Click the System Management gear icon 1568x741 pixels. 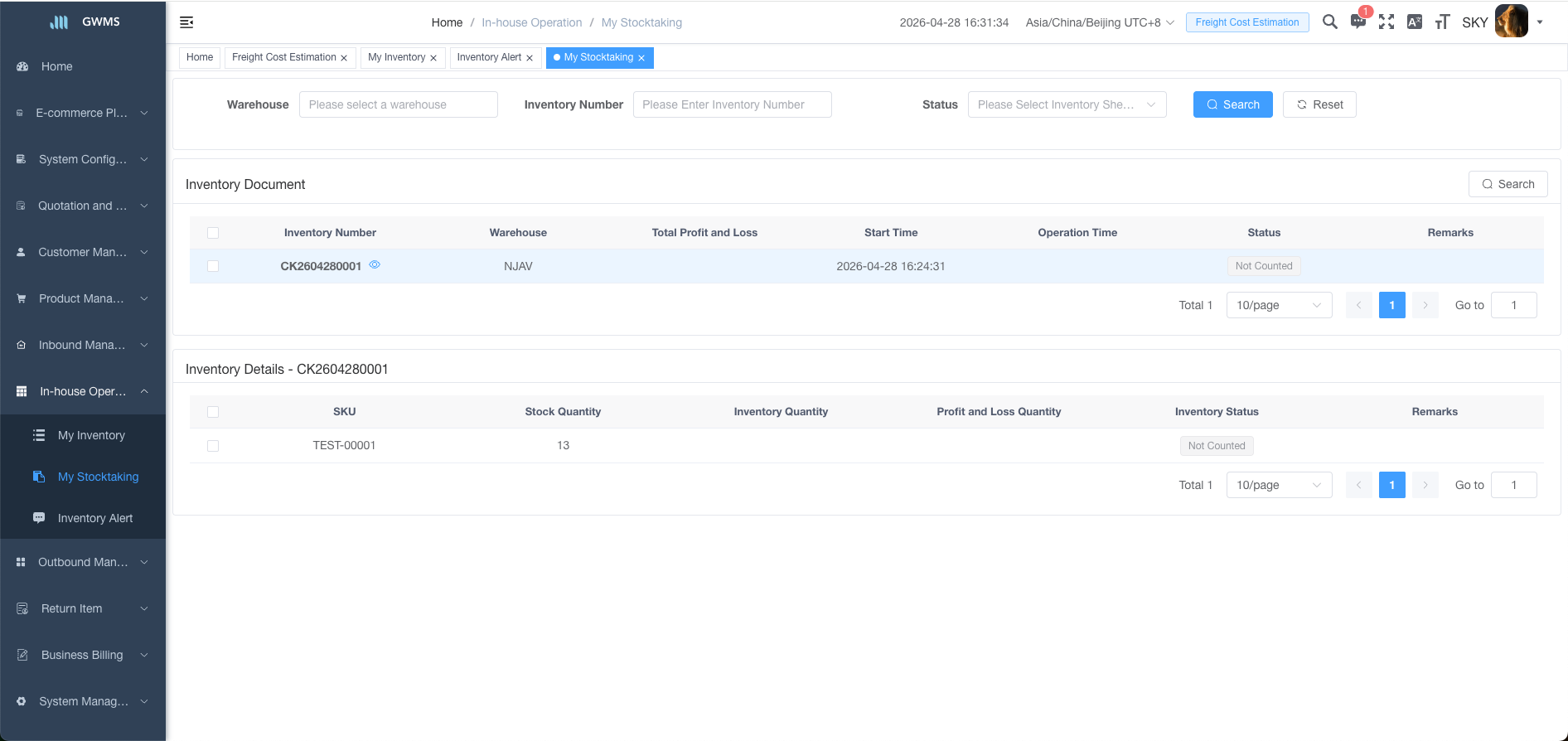tap(22, 701)
